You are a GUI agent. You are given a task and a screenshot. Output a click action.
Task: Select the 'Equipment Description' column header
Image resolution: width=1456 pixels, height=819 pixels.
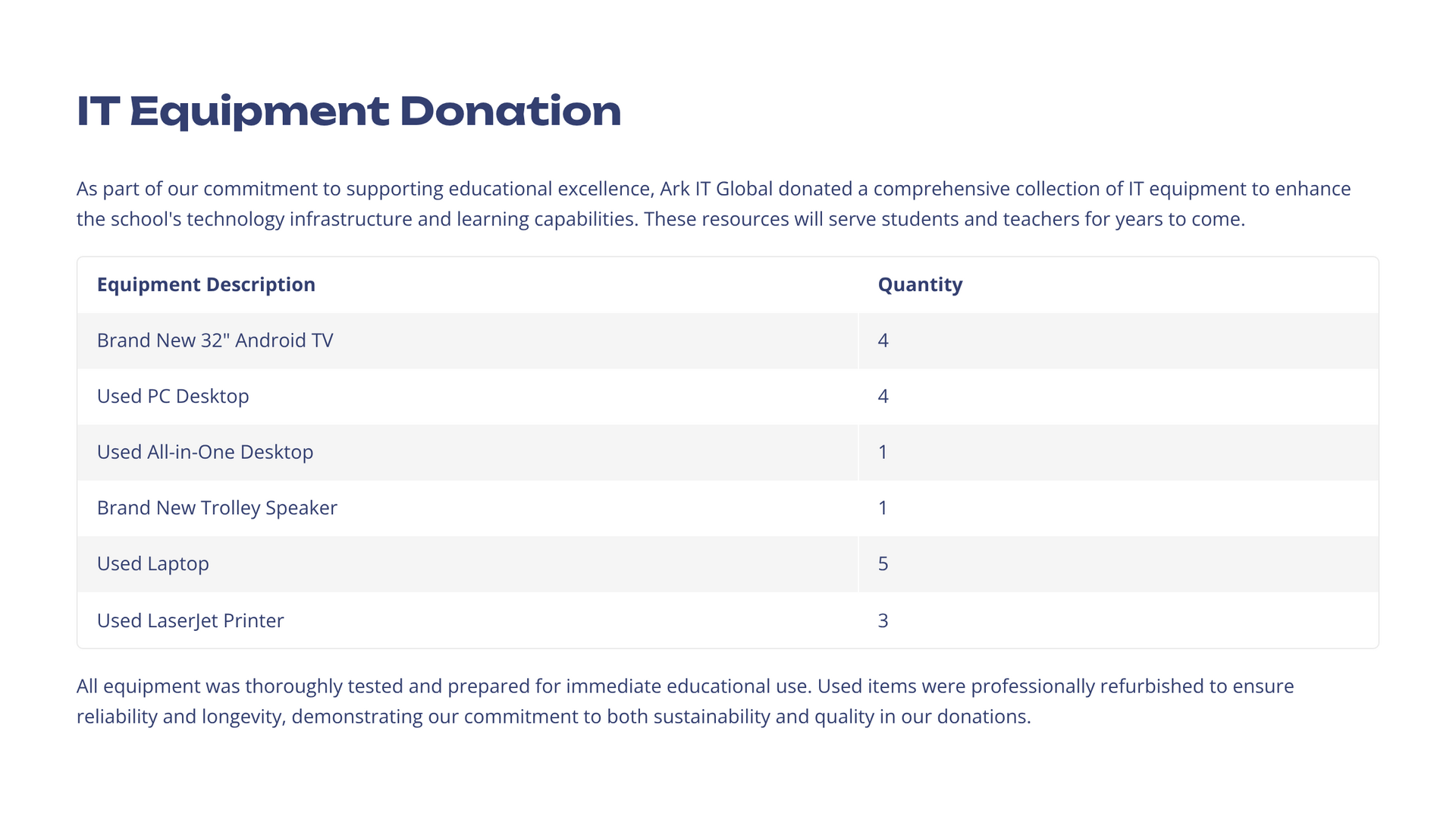click(x=206, y=284)
